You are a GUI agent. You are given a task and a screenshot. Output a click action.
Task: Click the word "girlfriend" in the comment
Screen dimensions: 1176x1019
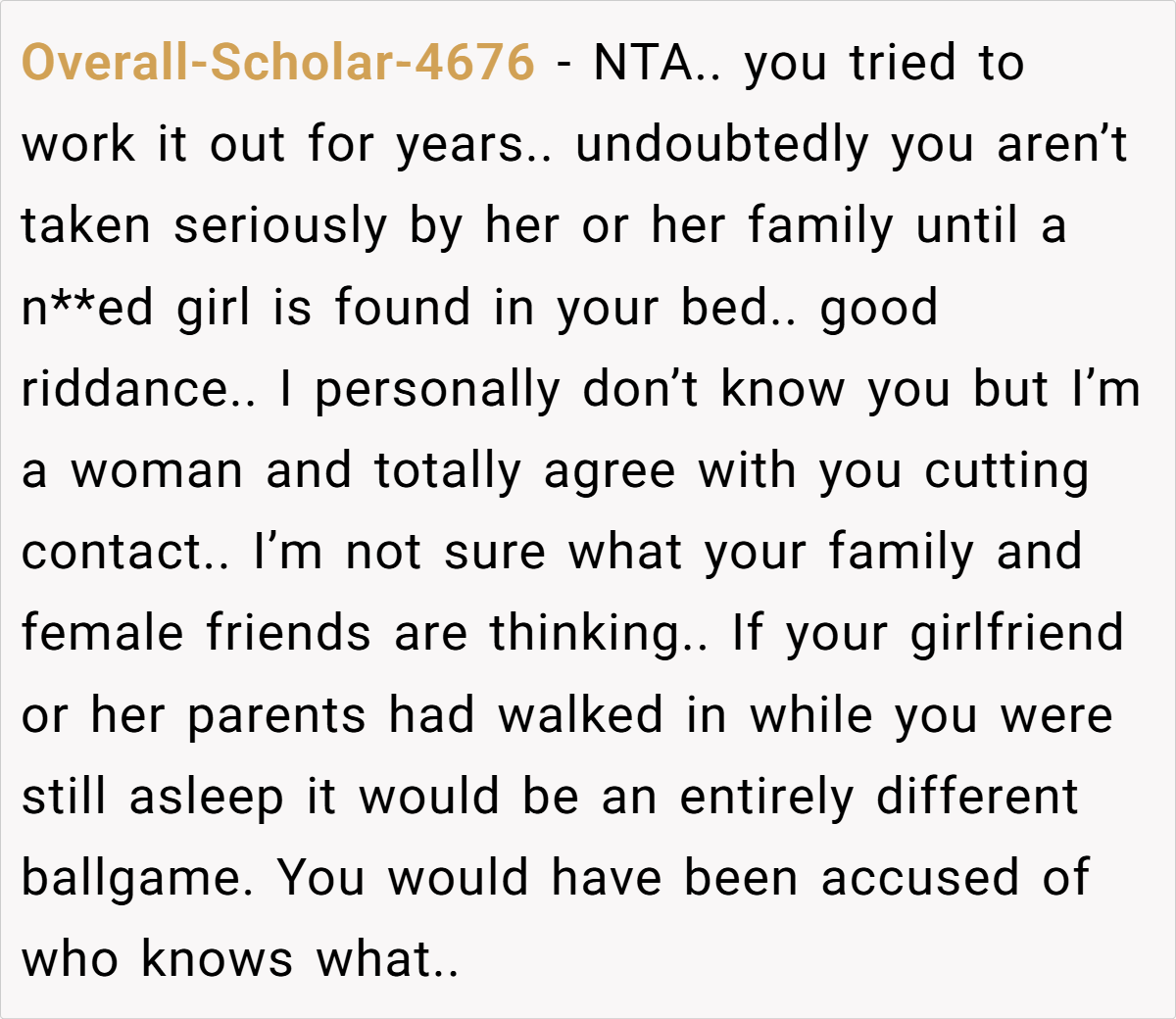(x=1017, y=635)
